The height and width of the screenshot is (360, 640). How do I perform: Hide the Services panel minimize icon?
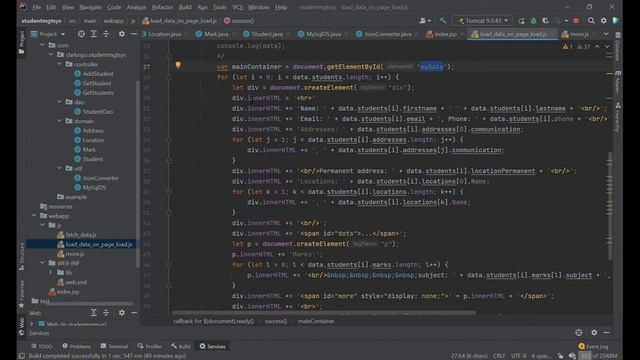coord(607,333)
